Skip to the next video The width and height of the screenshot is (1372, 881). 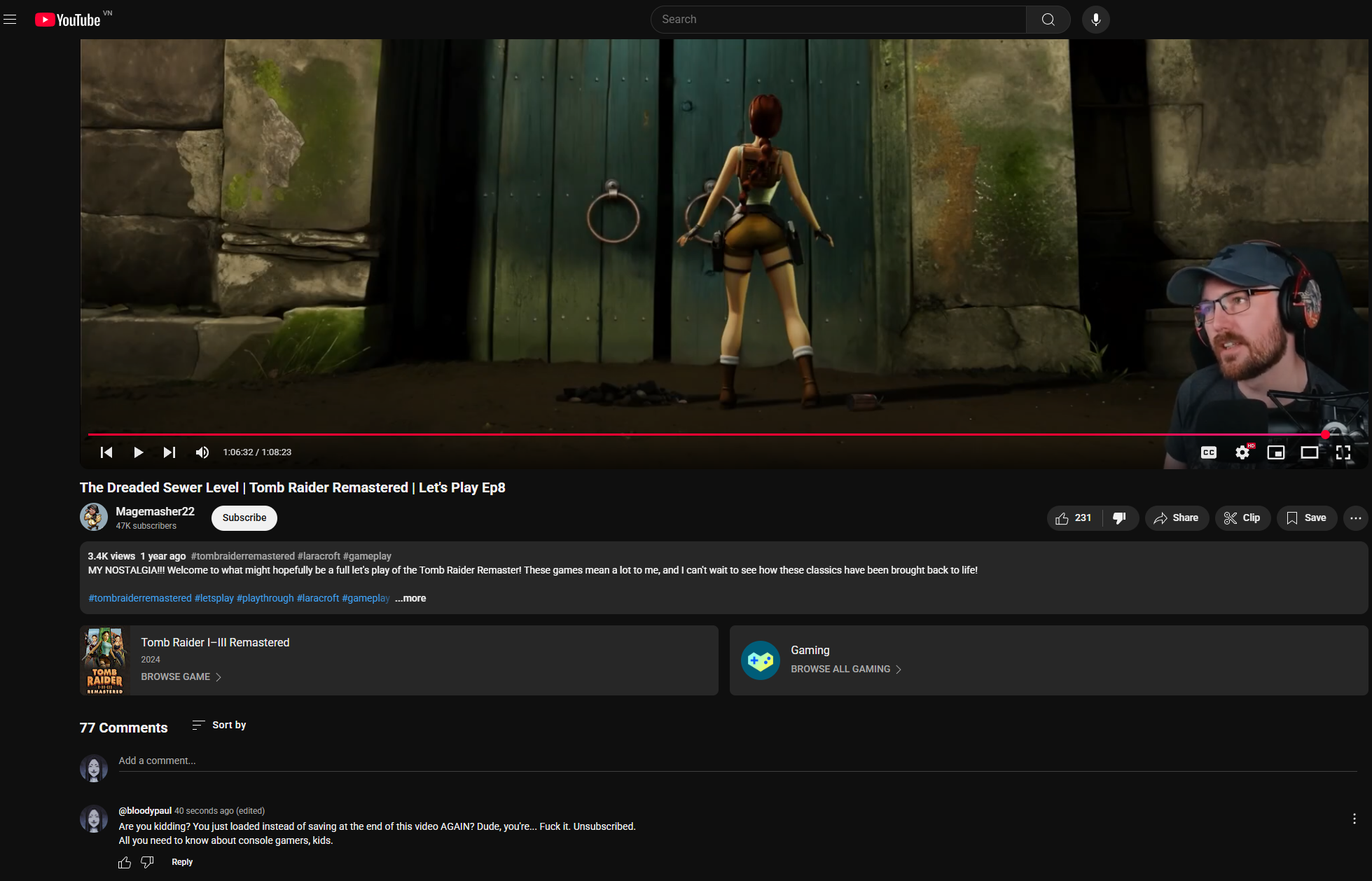tap(169, 452)
